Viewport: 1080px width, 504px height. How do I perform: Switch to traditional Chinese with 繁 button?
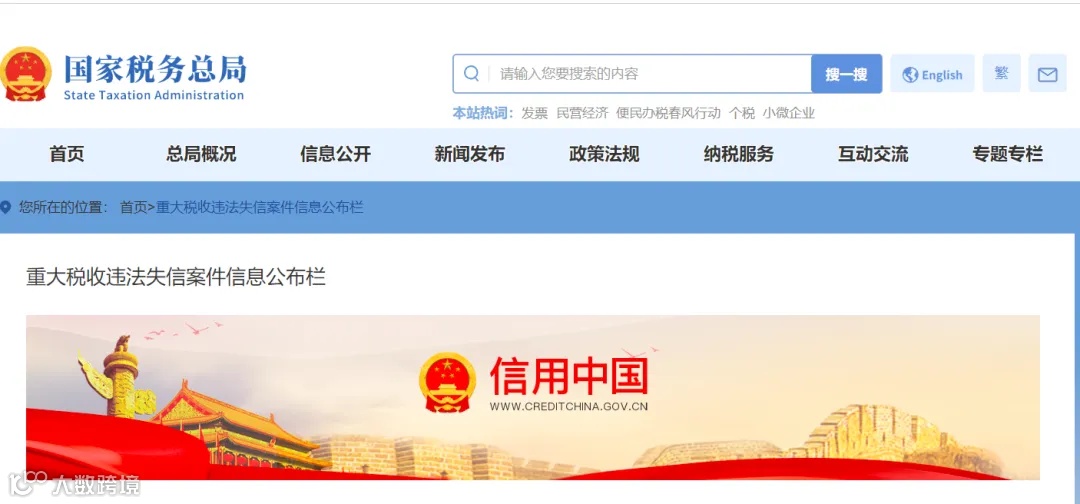point(1001,73)
